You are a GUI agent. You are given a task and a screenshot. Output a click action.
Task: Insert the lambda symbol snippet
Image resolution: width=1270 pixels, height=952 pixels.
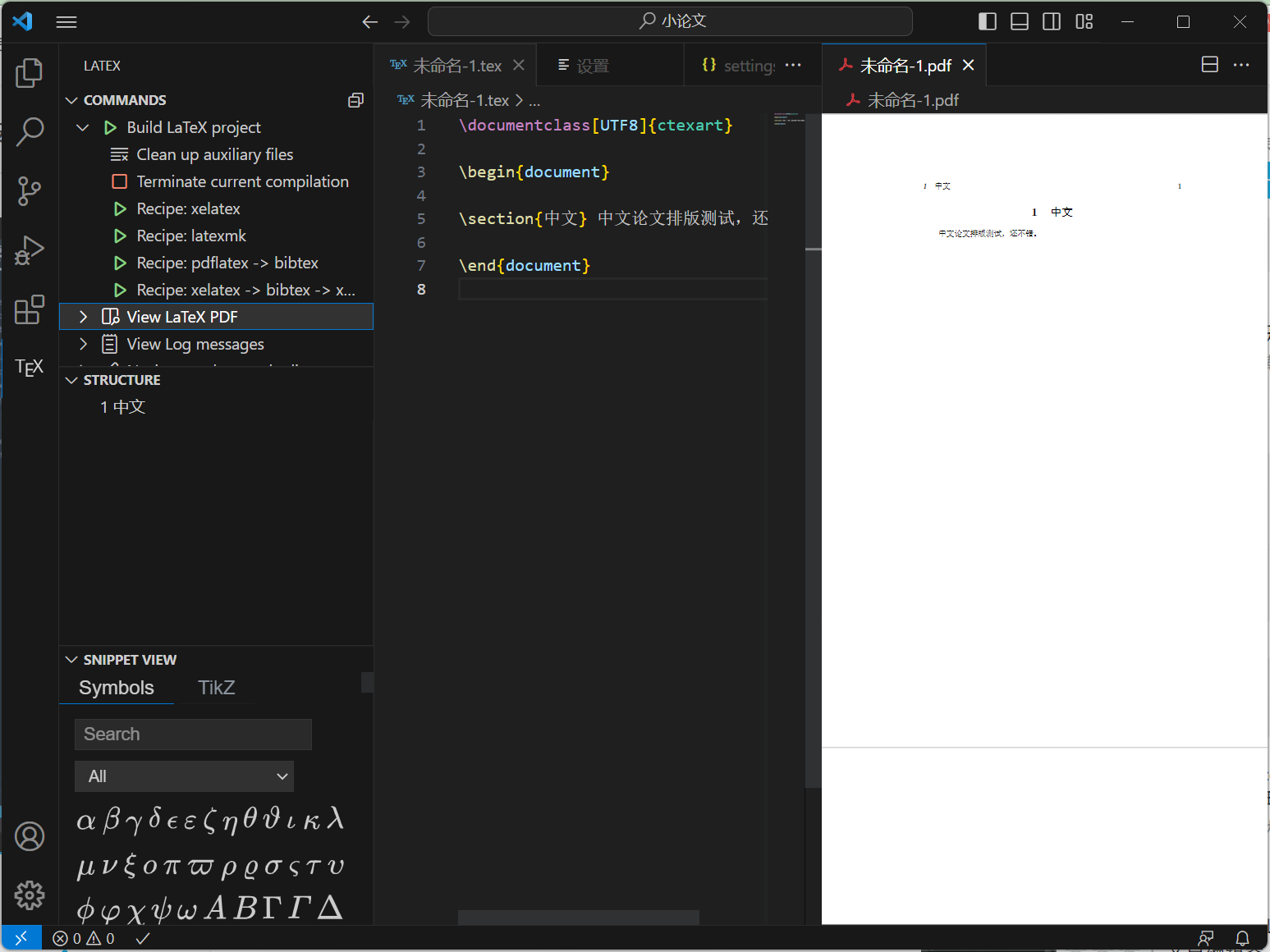[335, 818]
